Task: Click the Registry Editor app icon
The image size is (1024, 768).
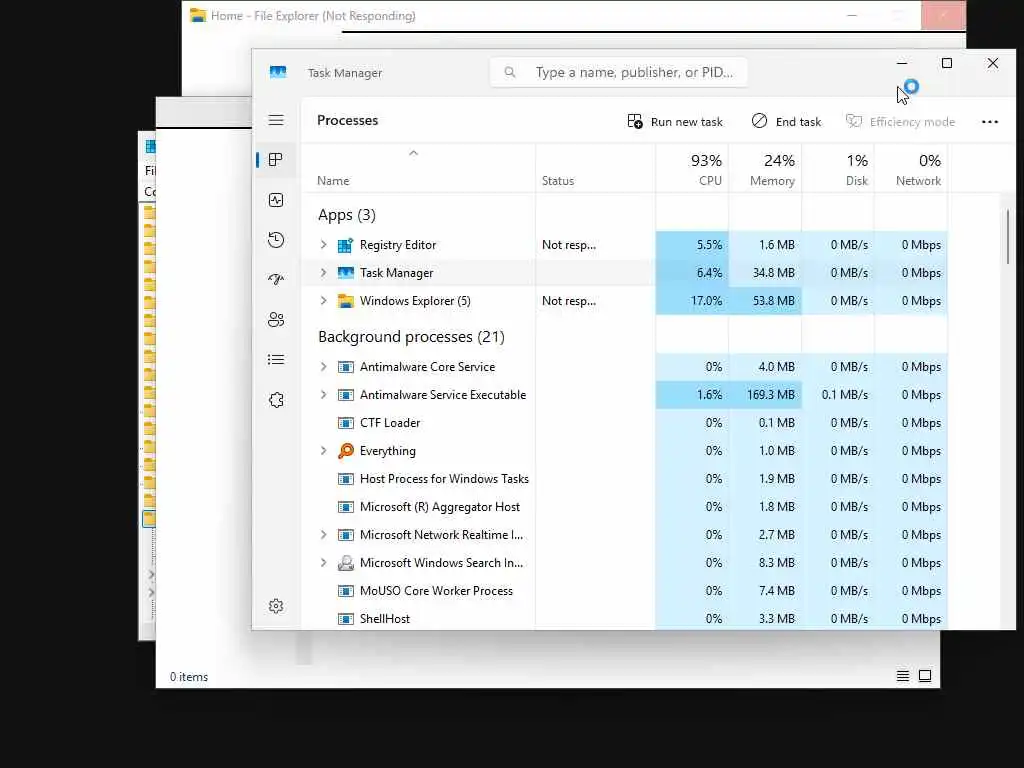Action: coord(345,245)
